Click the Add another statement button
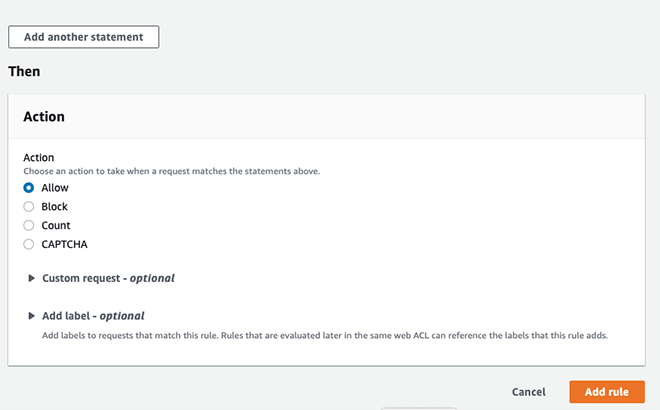This screenshot has height=410, width=660. click(x=83, y=37)
